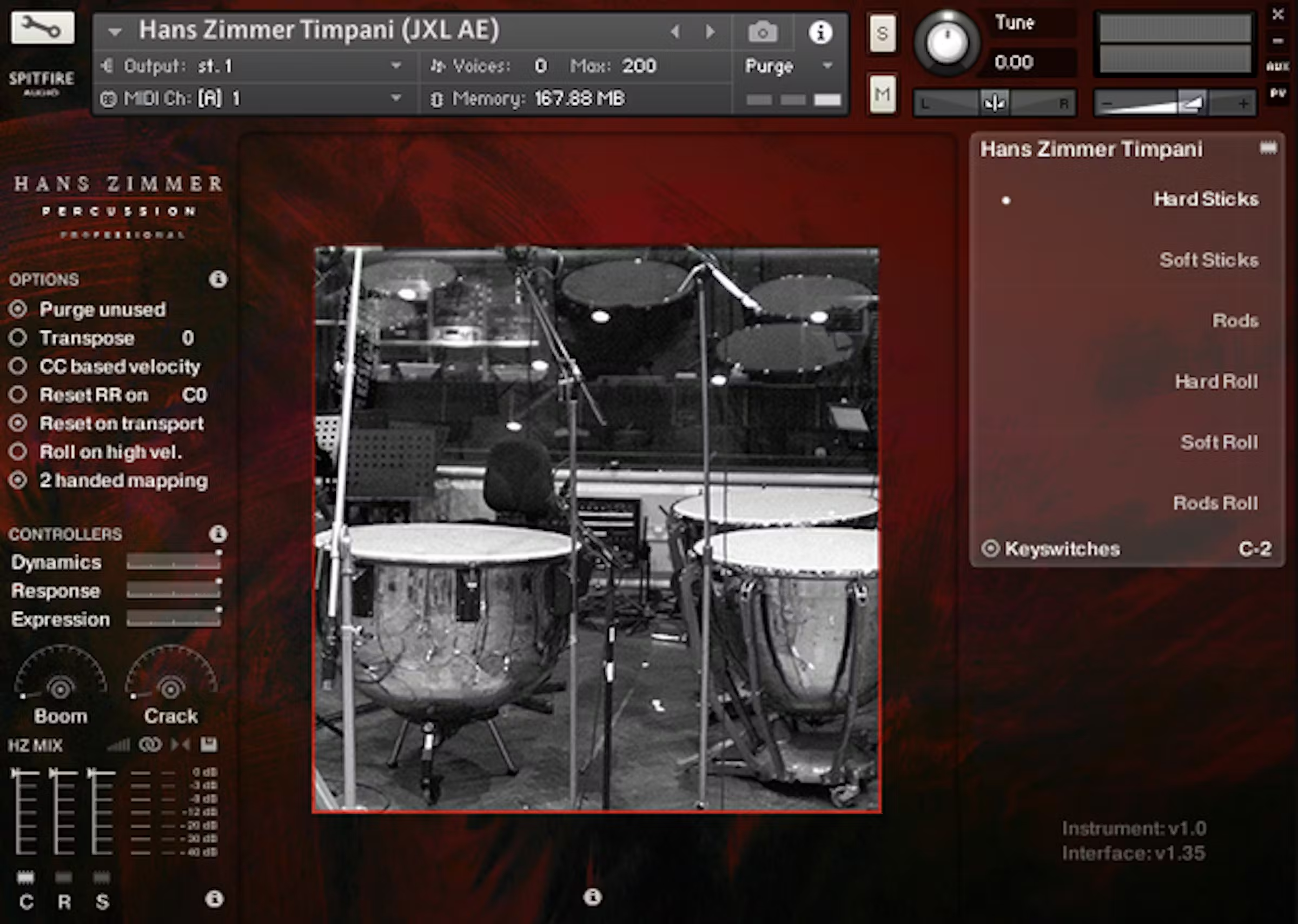Select the Soft Sticks articulation
Screen dimensions: 1298x924
[x=1208, y=260]
